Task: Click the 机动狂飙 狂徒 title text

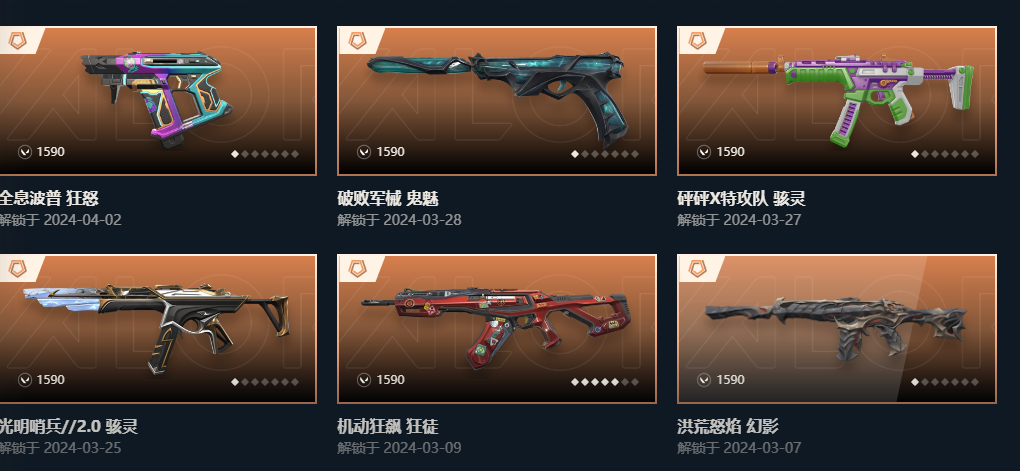Action: click(x=388, y=427)
